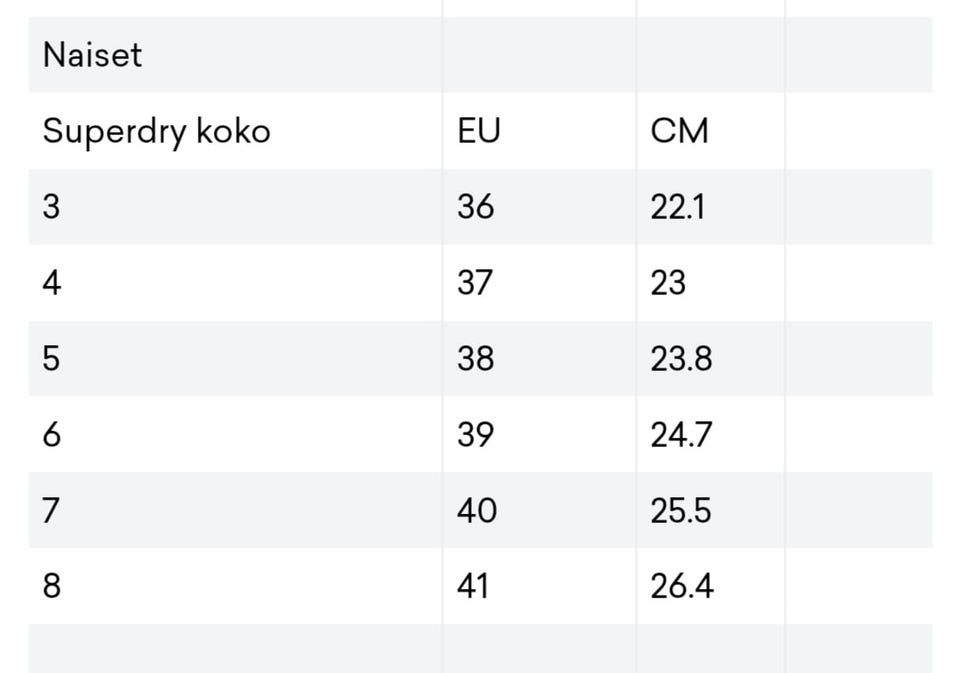The height and width of the screenshot is (673, 960).
Task: Click the Naiset header cell
Action: [92, 55]
